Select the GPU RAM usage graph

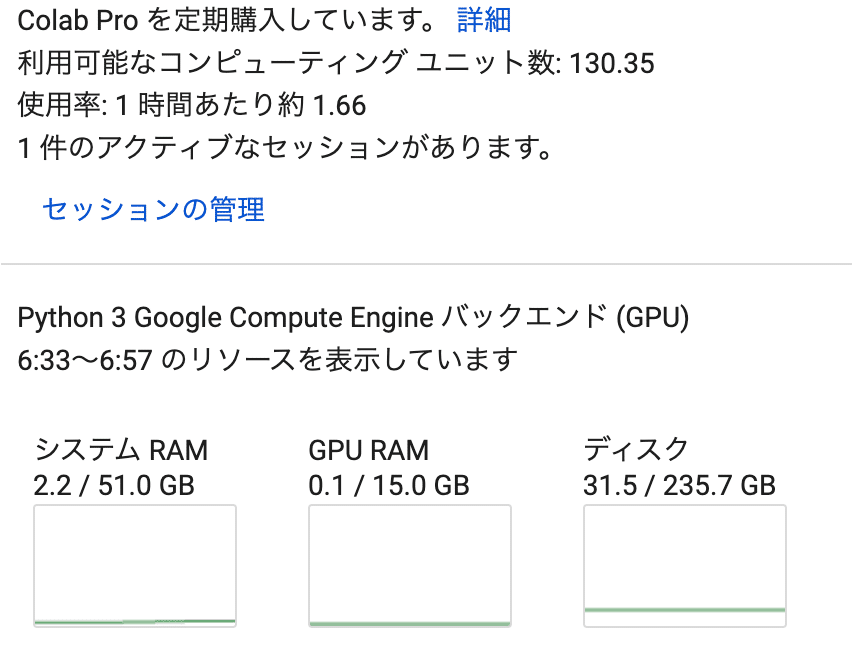point(410,565)
